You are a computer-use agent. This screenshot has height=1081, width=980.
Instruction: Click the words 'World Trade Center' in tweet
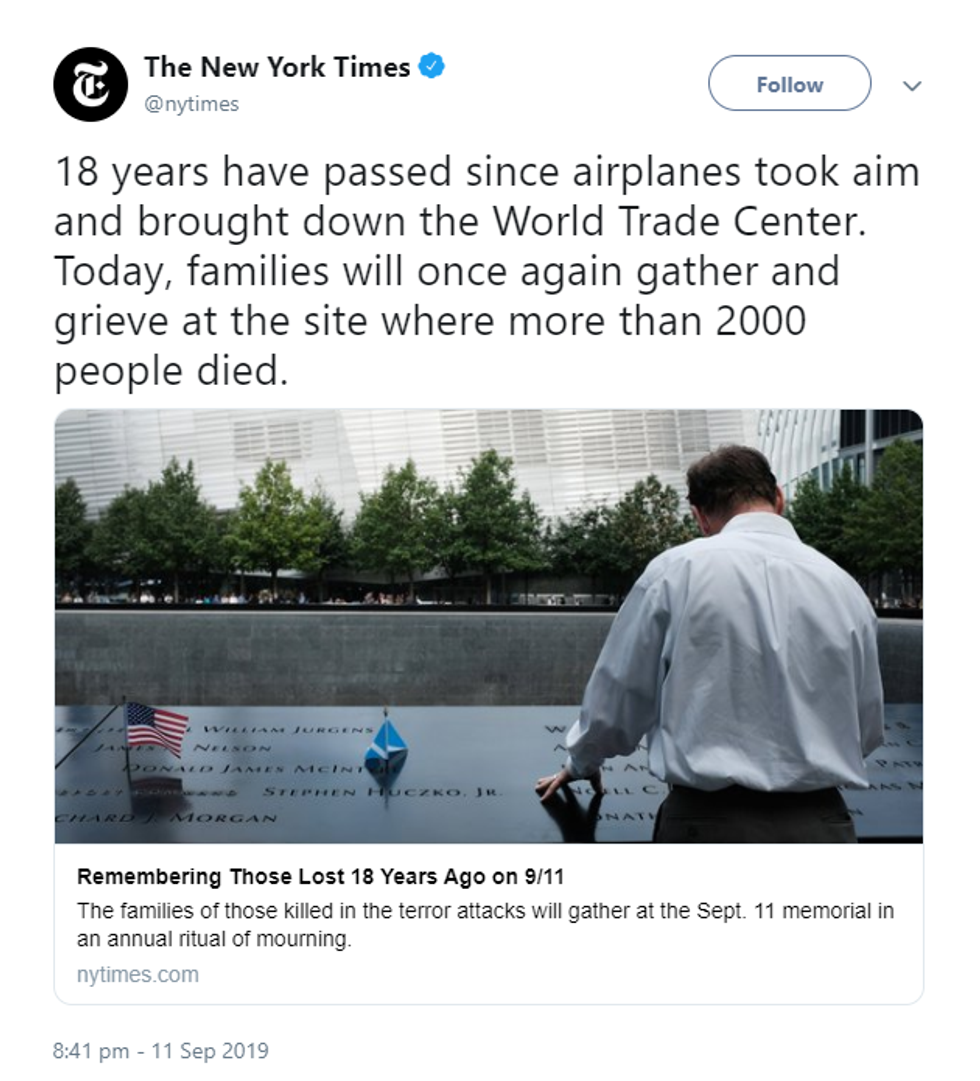tap(679, 221)
